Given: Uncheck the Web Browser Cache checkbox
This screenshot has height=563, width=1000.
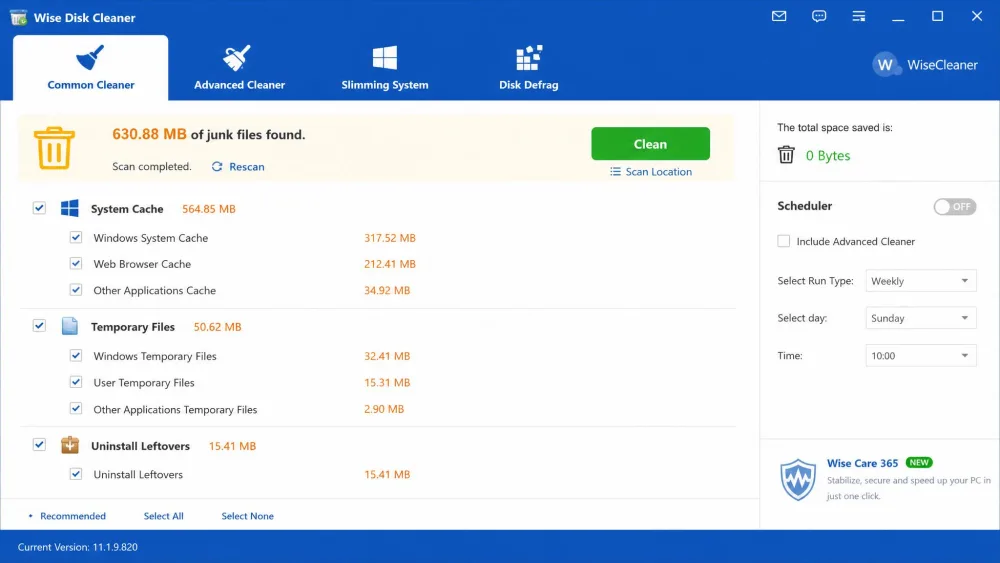Looking at the screenshot, I should 76,263.
